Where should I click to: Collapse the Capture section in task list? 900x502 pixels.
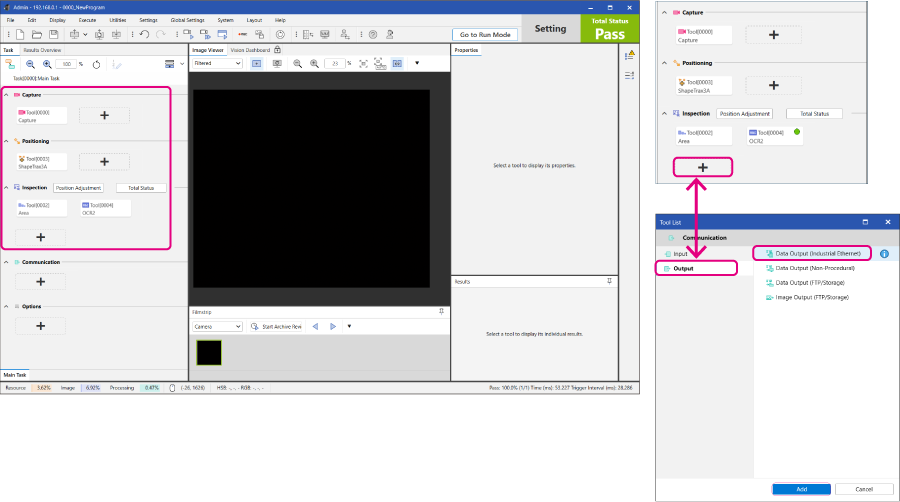point(7,95)
